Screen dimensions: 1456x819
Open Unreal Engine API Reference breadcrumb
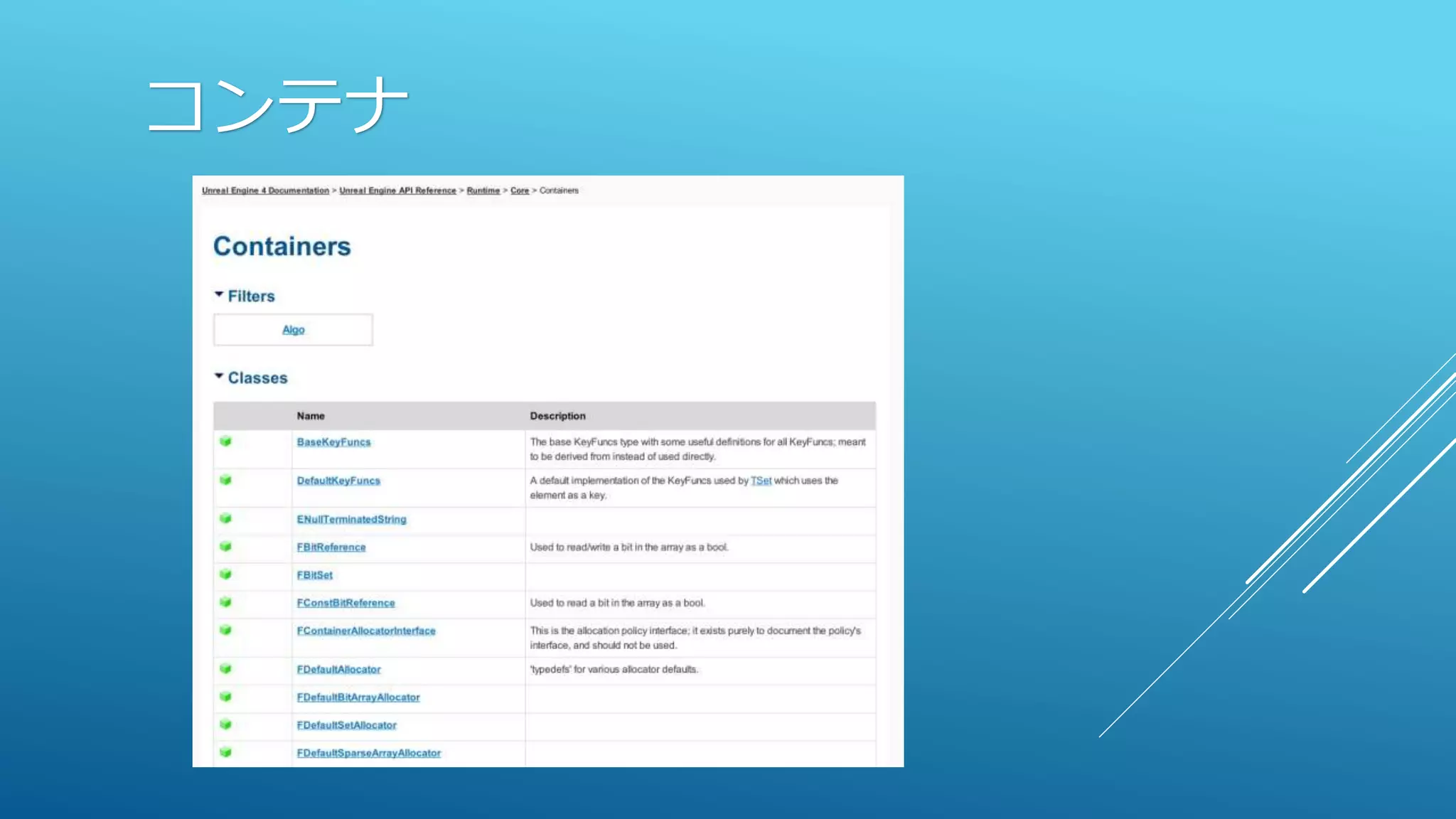point(397,191)
